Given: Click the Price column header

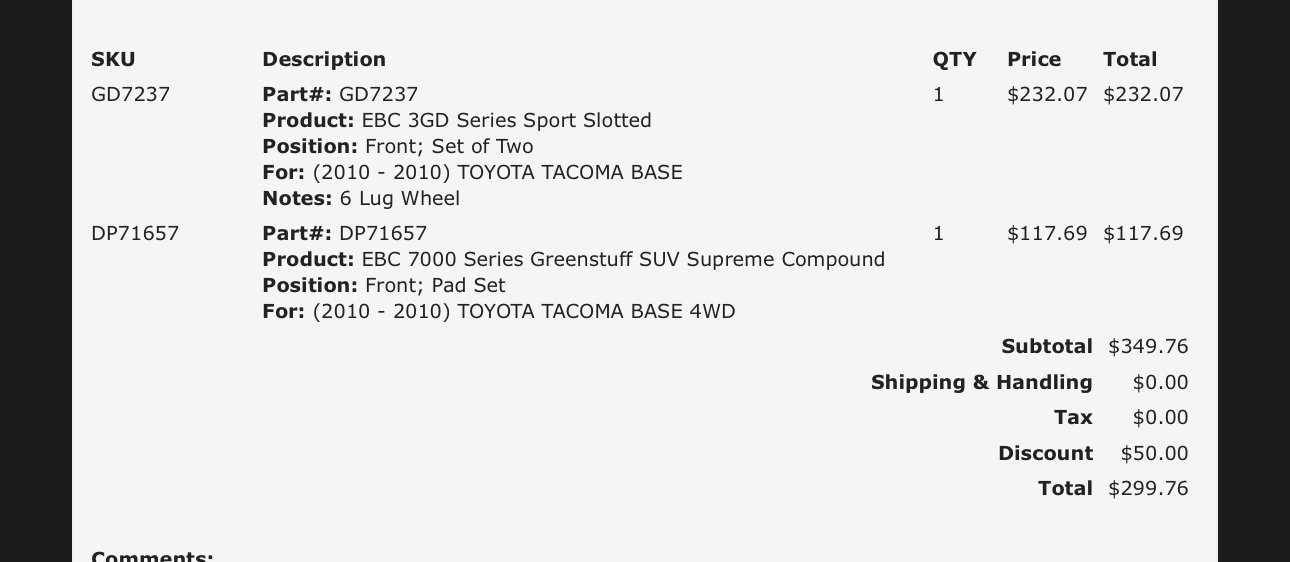Looking at the screenshot, I should click(1034, 59).
